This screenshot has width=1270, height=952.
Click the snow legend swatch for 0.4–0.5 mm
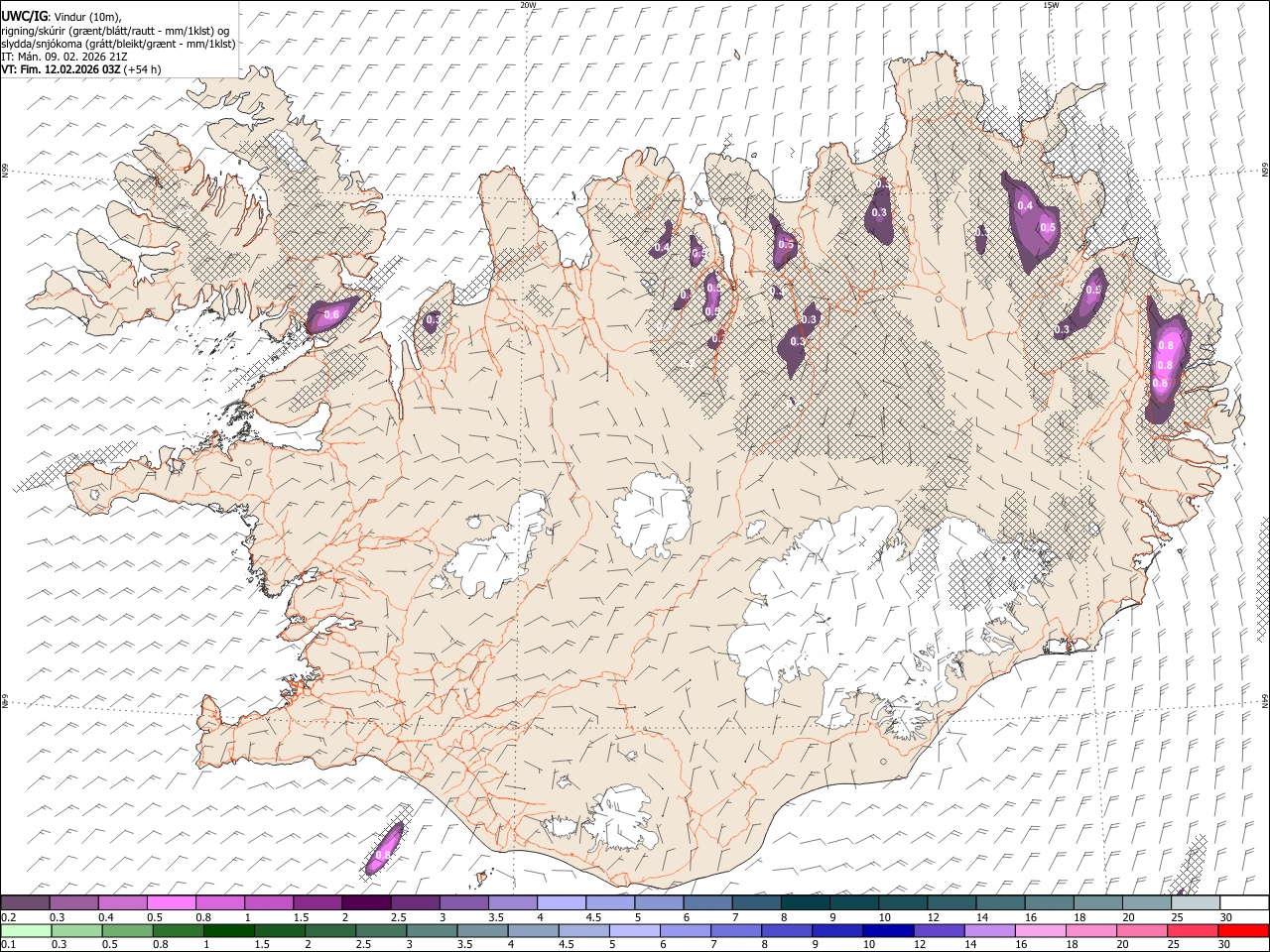123,902
